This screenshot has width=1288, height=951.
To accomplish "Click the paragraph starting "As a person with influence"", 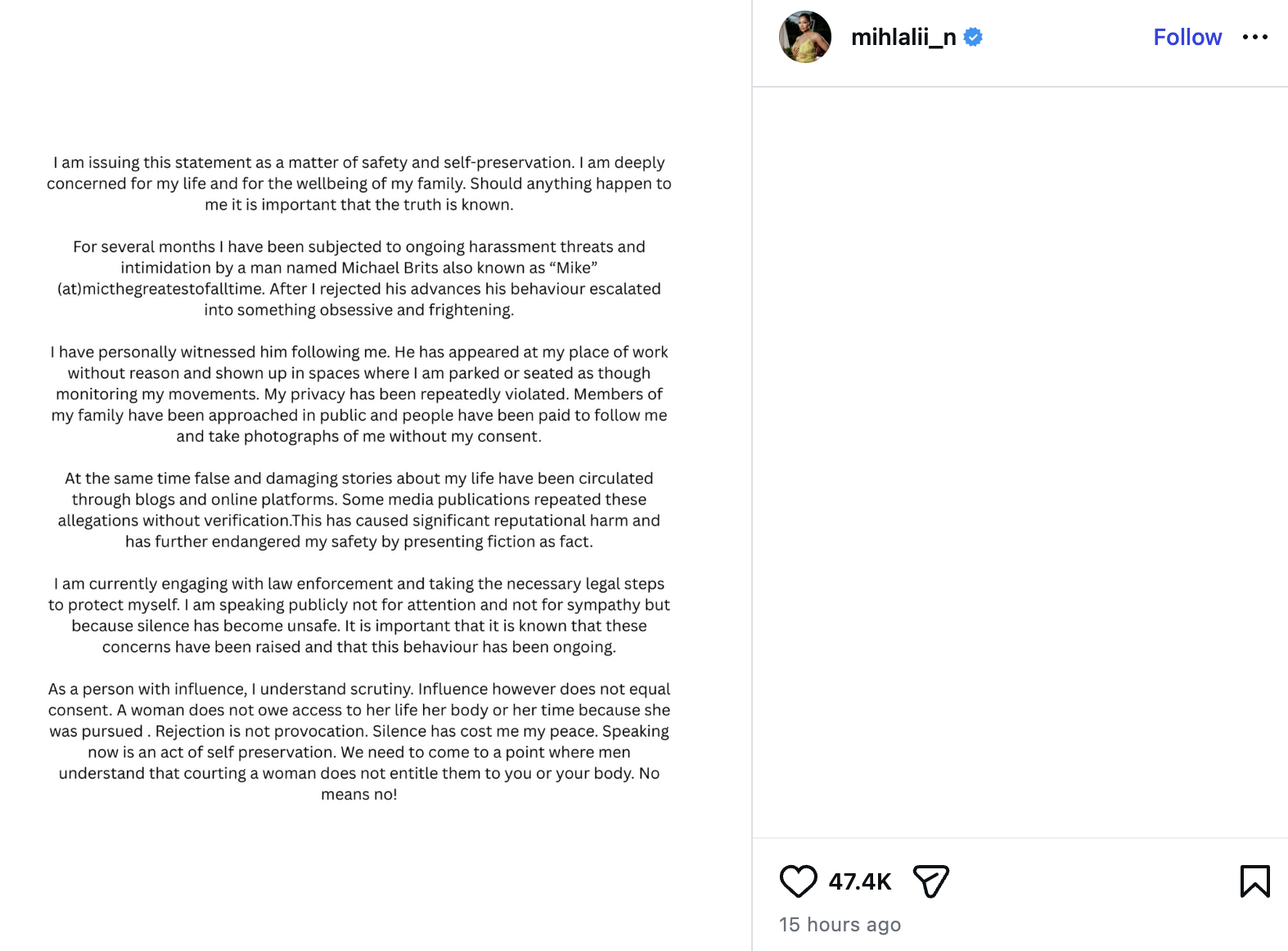I will [x=359, y=731].
